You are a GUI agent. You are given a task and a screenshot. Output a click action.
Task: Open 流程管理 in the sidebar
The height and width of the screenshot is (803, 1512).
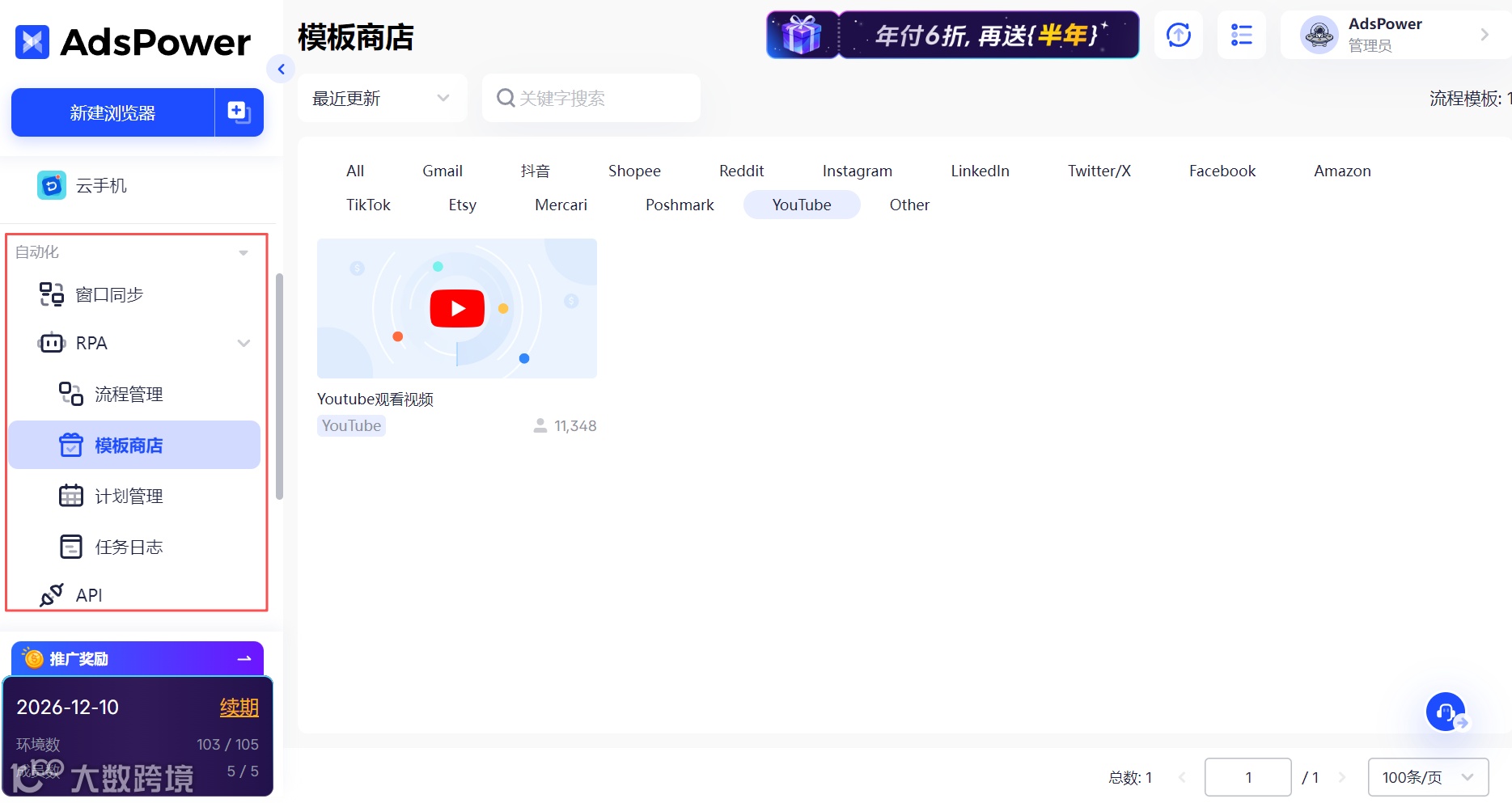point(134,394)
